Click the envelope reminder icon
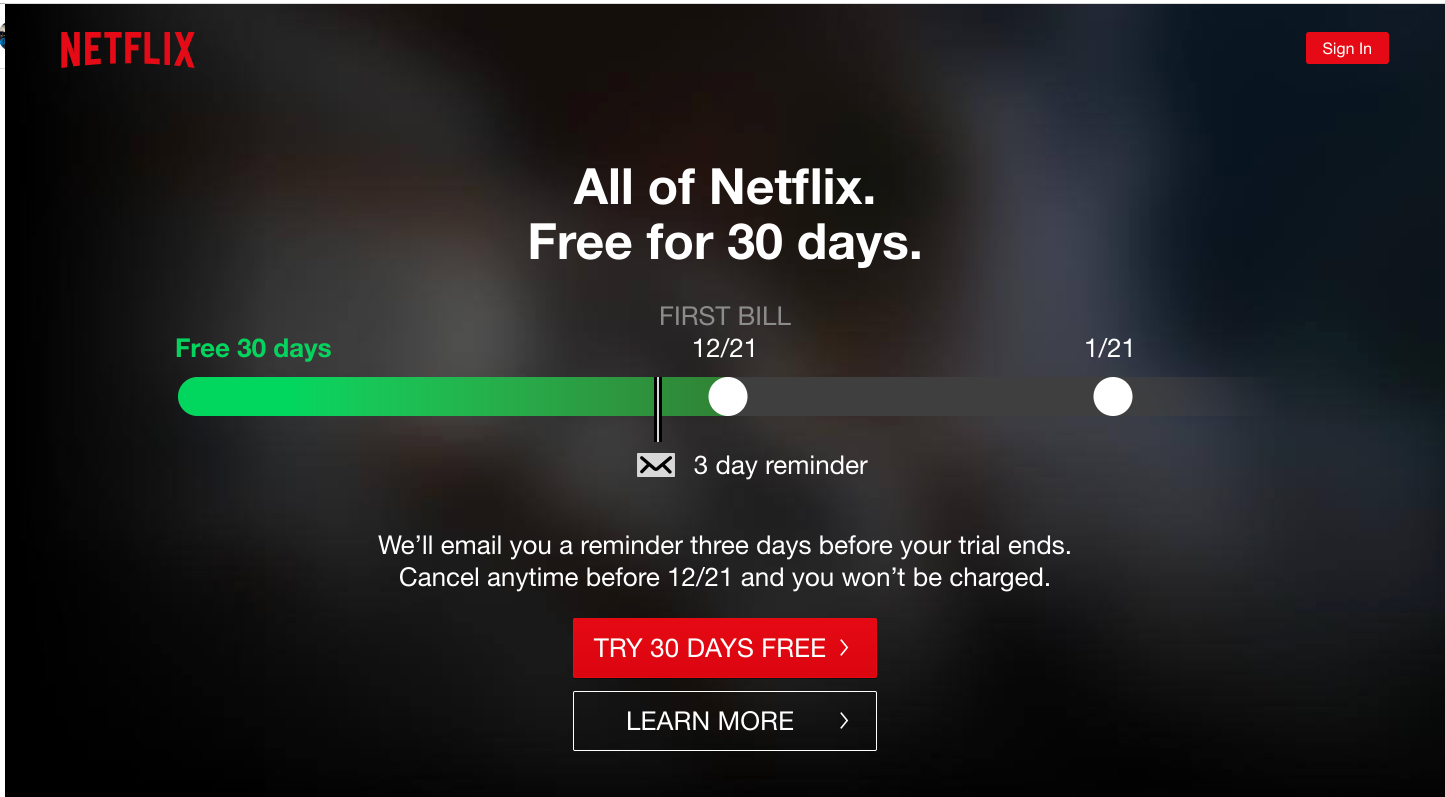The width and height of the screenshot is (1445, 797). (x=656, y=465)
